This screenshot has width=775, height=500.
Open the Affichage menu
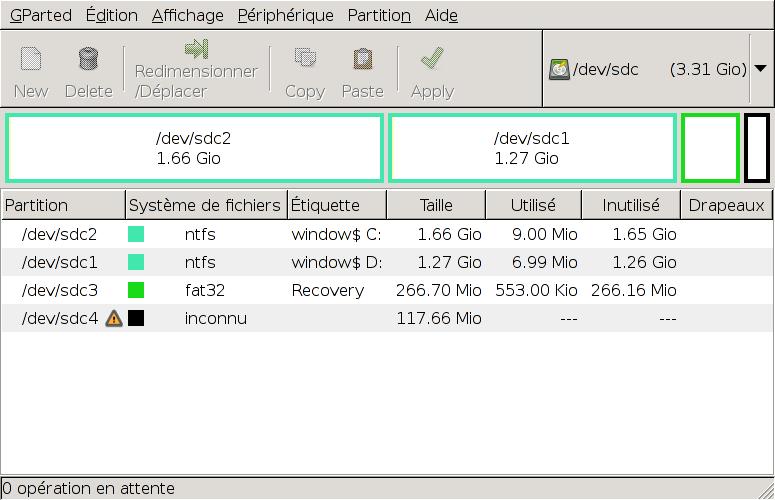188,15
